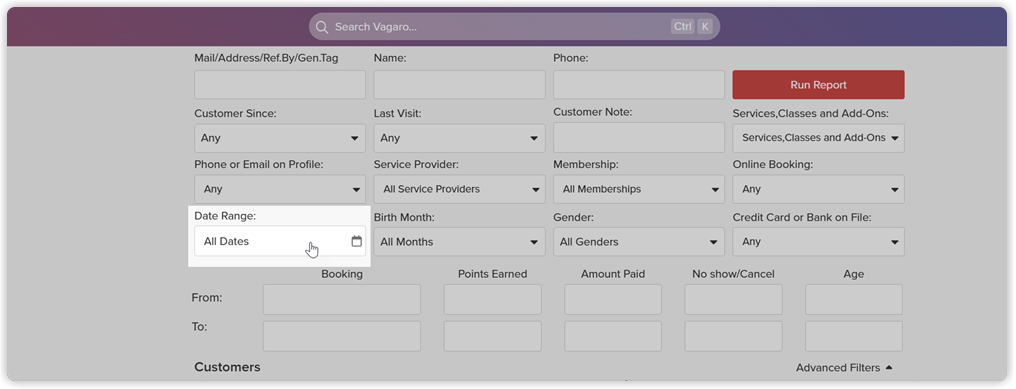Open Phone or Email on Profile dropdown
Viewport: 1016px width, 389px height.
(280, 189)
